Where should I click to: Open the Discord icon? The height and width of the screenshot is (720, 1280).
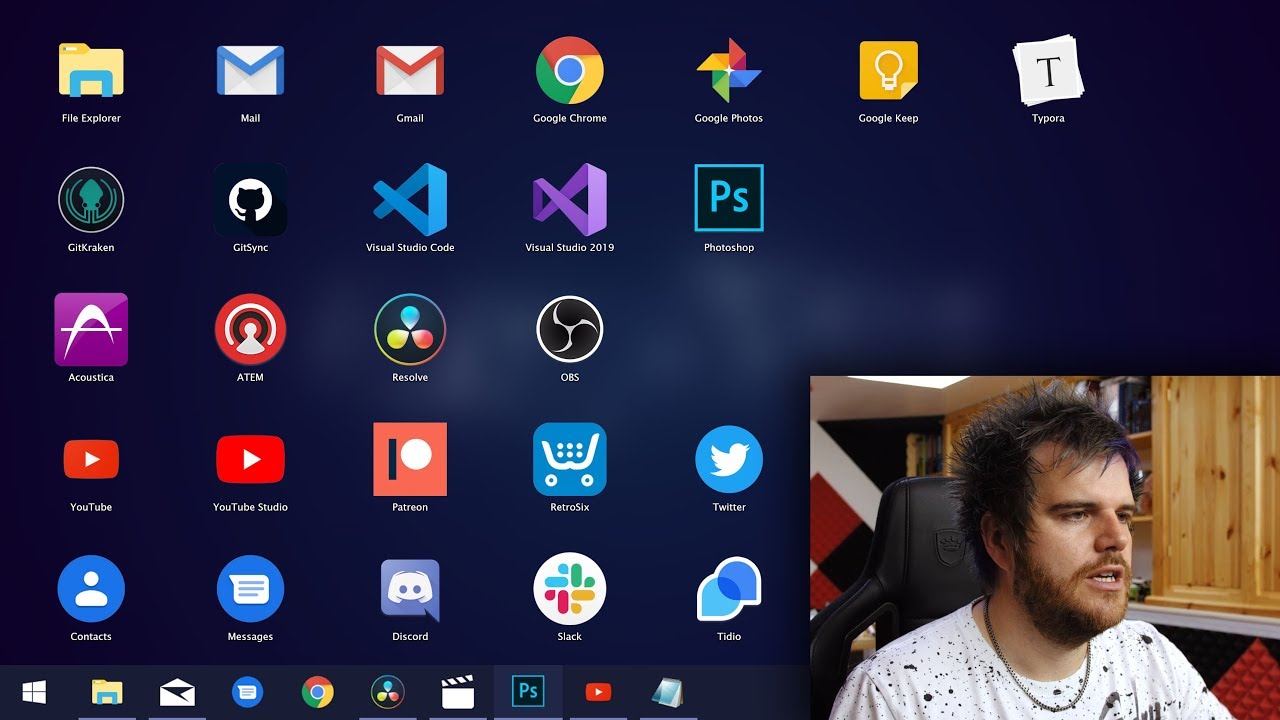coord(410,589)
